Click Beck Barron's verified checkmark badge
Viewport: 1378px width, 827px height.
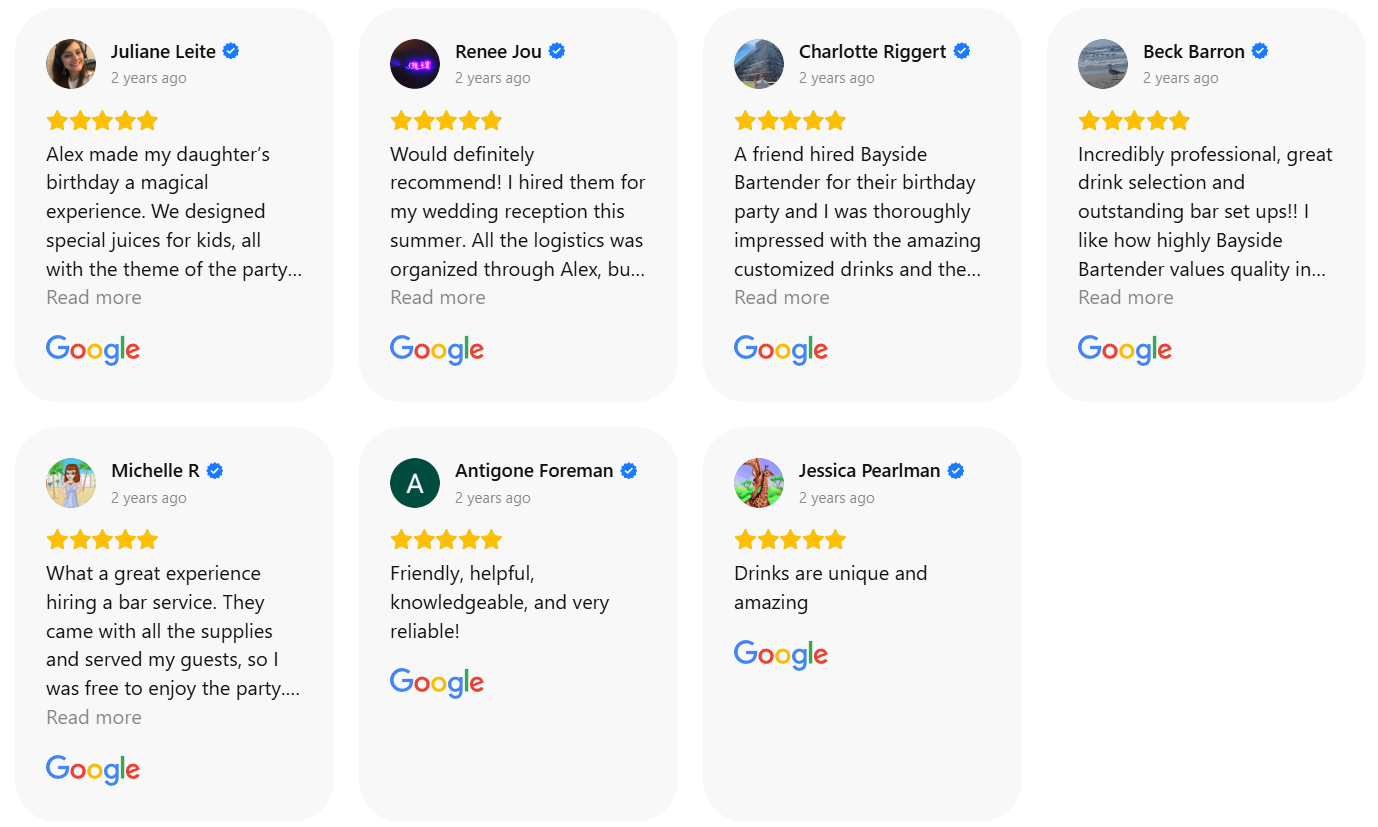point(1260,51)
